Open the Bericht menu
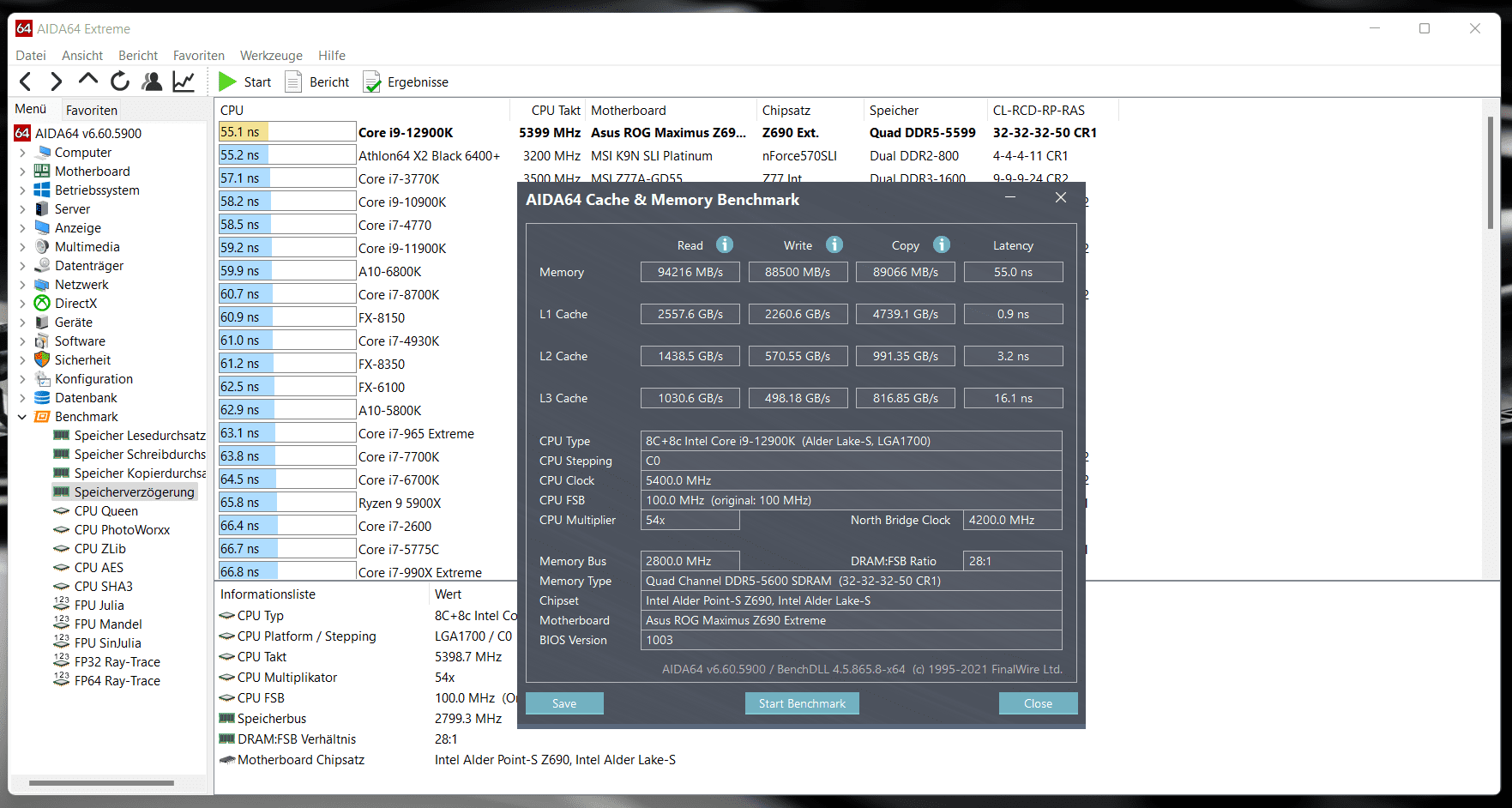Viewport: 1512px width, 808px height. pyautogui.click(x=138, y=55)
